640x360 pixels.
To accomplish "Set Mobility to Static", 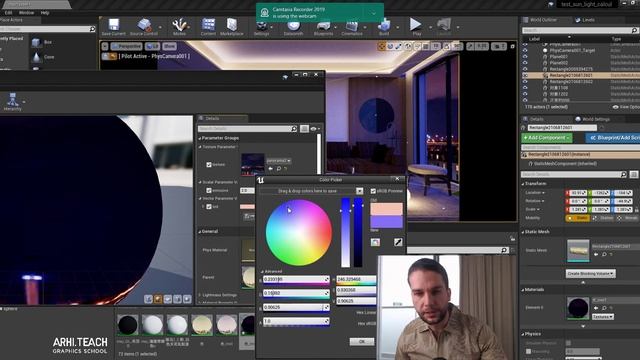I will (x=578, y=218).
